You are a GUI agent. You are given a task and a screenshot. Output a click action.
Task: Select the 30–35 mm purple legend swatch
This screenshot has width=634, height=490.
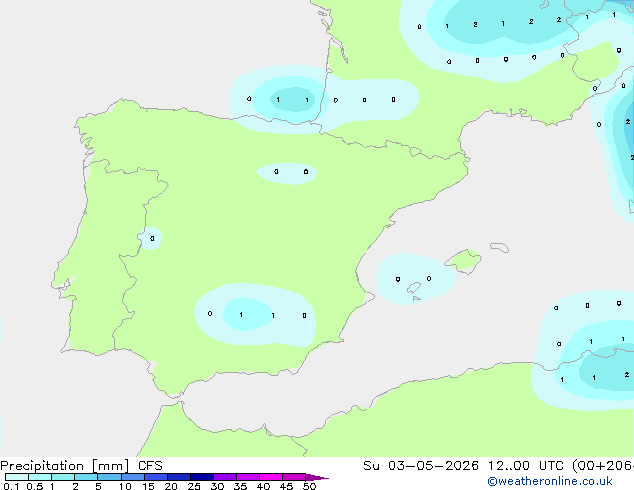[225, 477]
